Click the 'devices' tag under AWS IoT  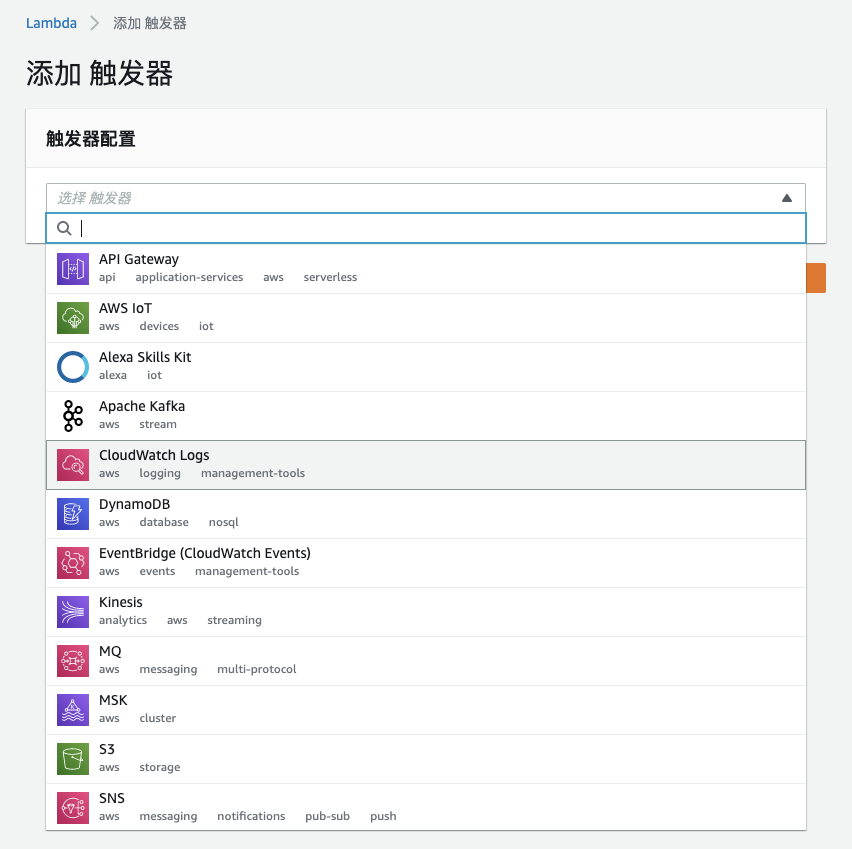159,326
